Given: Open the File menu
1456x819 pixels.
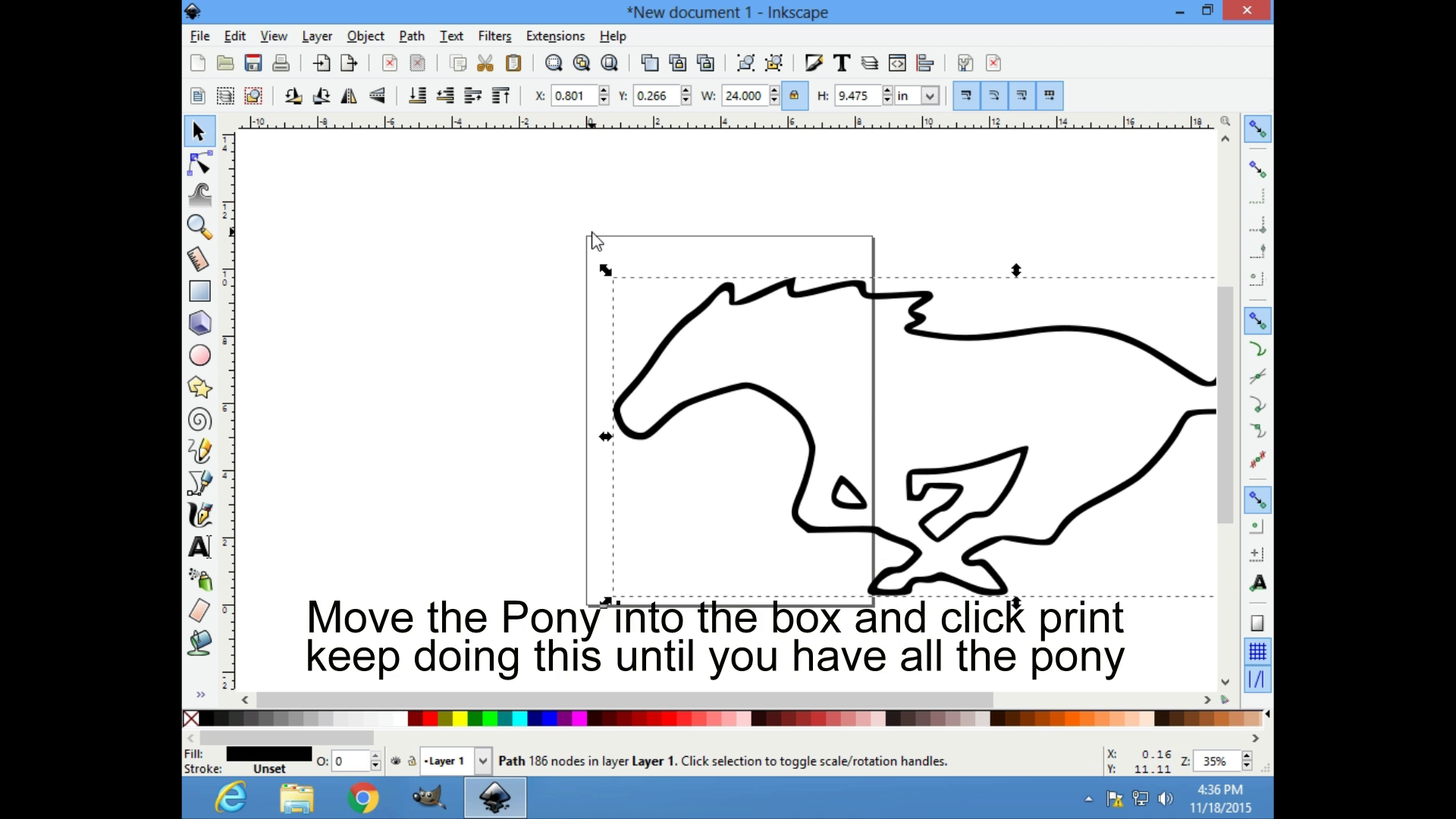Looking at the screenshot, I should pyautogui.click(x=199, y=36).
